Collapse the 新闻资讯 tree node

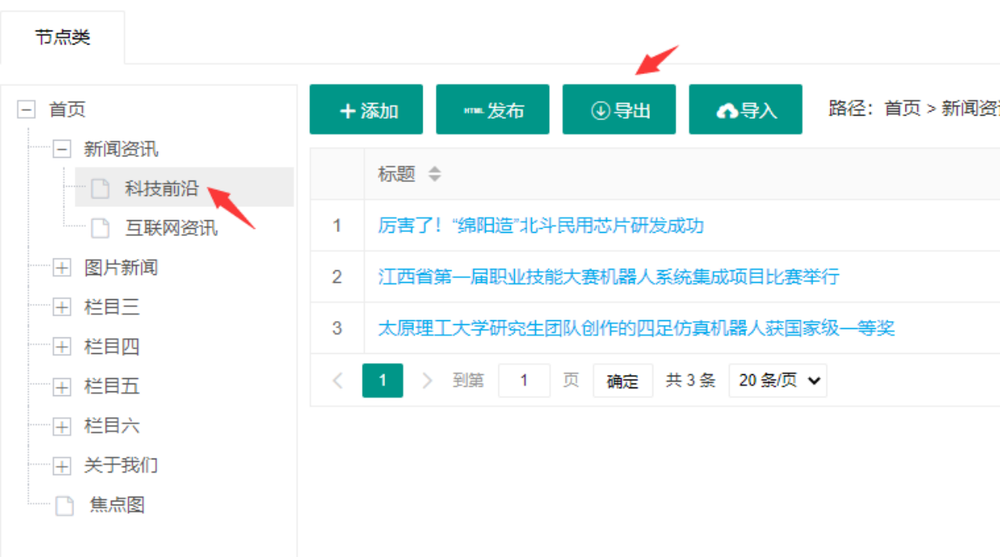coord(62,149)
